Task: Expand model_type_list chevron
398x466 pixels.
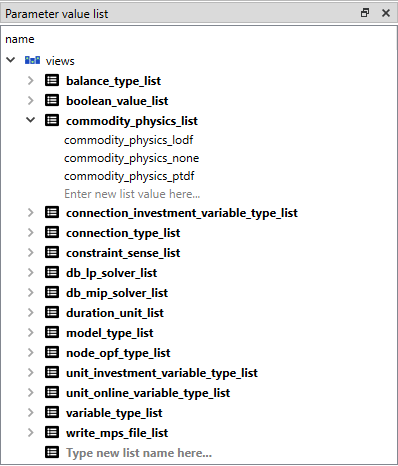Action: point(31,332)
